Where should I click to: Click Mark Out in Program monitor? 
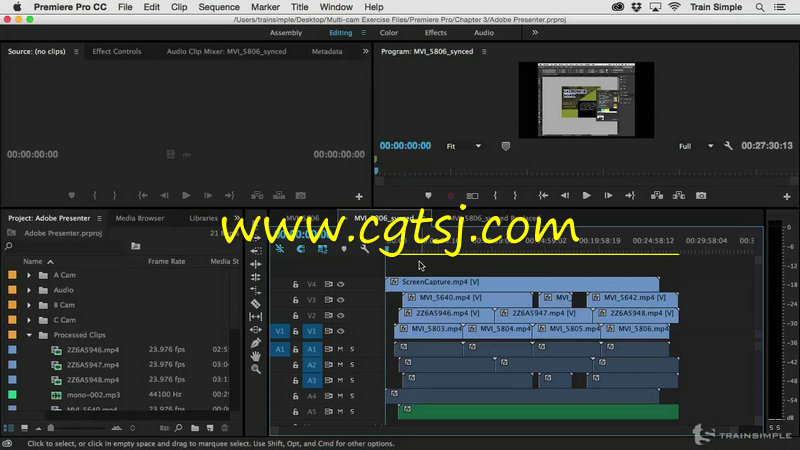[x=515, y=195]
